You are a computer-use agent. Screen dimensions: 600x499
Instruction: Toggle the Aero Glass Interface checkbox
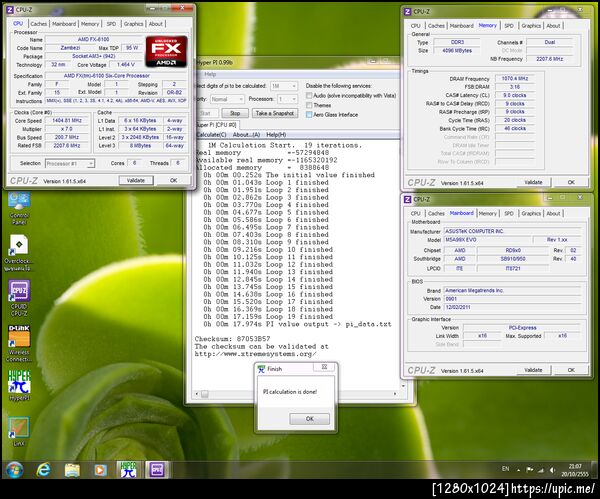309,114
